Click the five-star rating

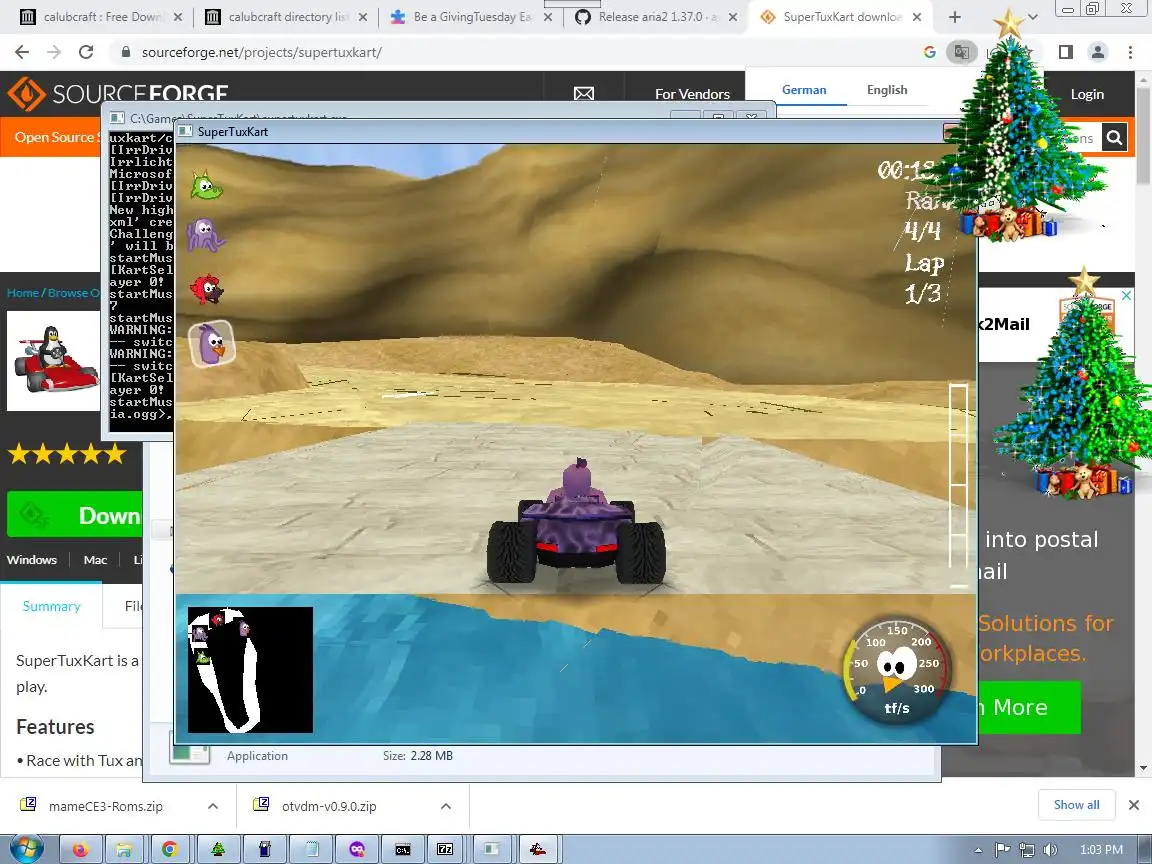[x=67, y=454]
